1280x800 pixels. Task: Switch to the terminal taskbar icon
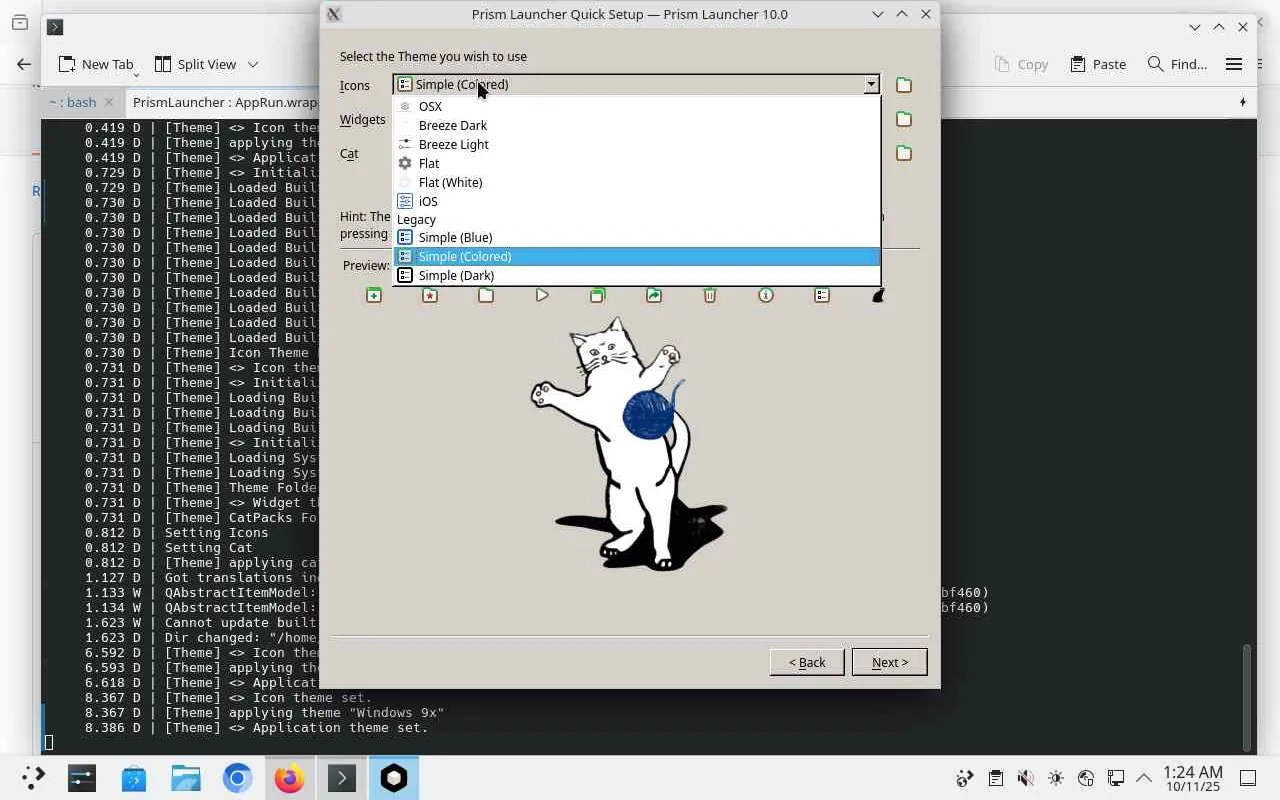(x=341, y=778)
